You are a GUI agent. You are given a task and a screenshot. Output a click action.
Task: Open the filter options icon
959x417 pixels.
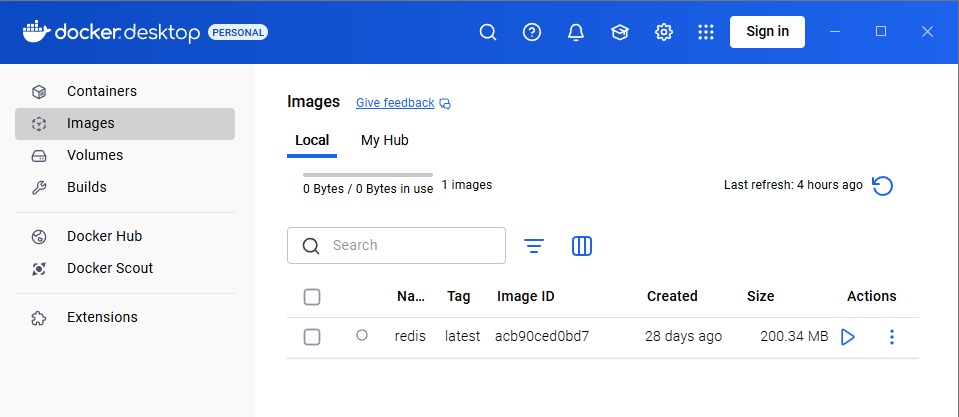[x=534, y=246]
